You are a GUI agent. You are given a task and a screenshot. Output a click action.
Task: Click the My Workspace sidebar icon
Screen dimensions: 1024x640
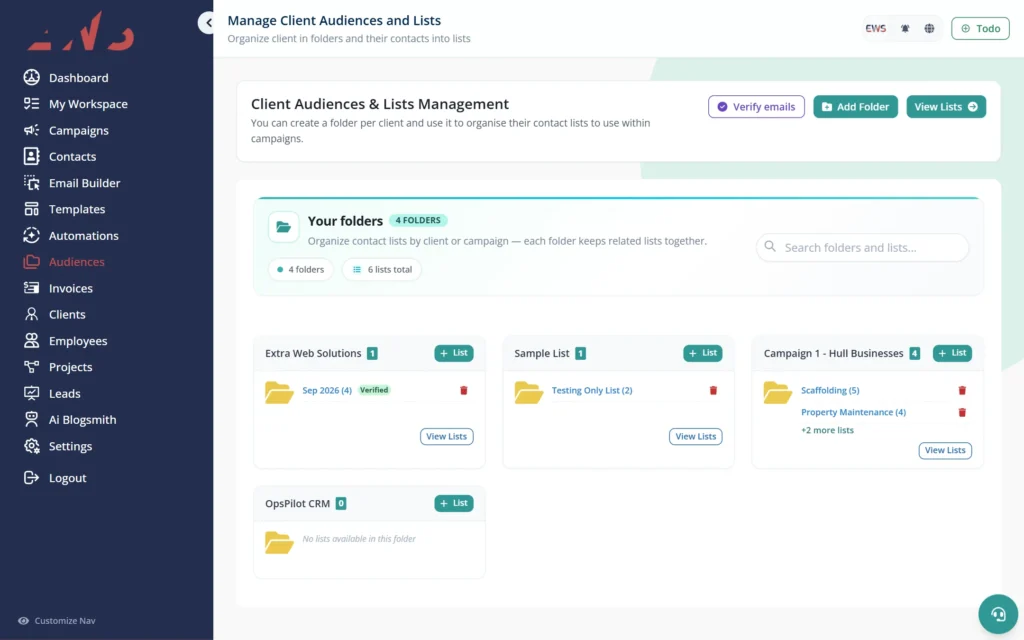[x=31, y=103]
